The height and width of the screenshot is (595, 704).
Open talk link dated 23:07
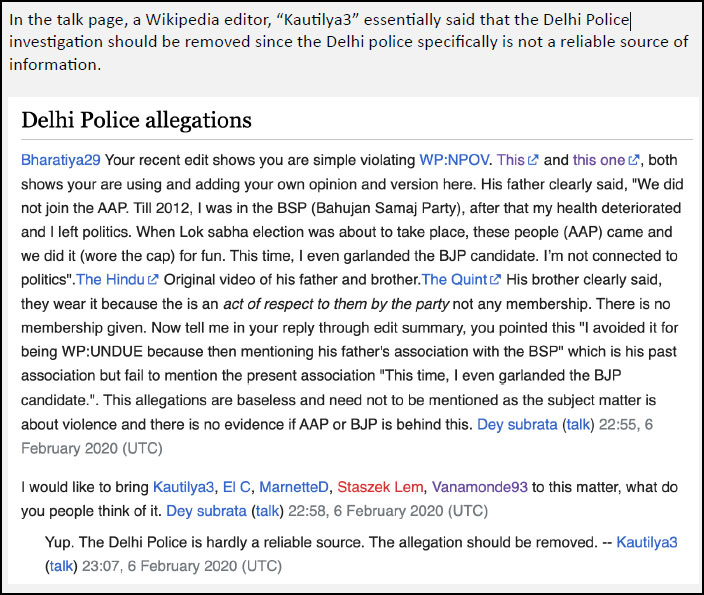(x=62, y=565)
